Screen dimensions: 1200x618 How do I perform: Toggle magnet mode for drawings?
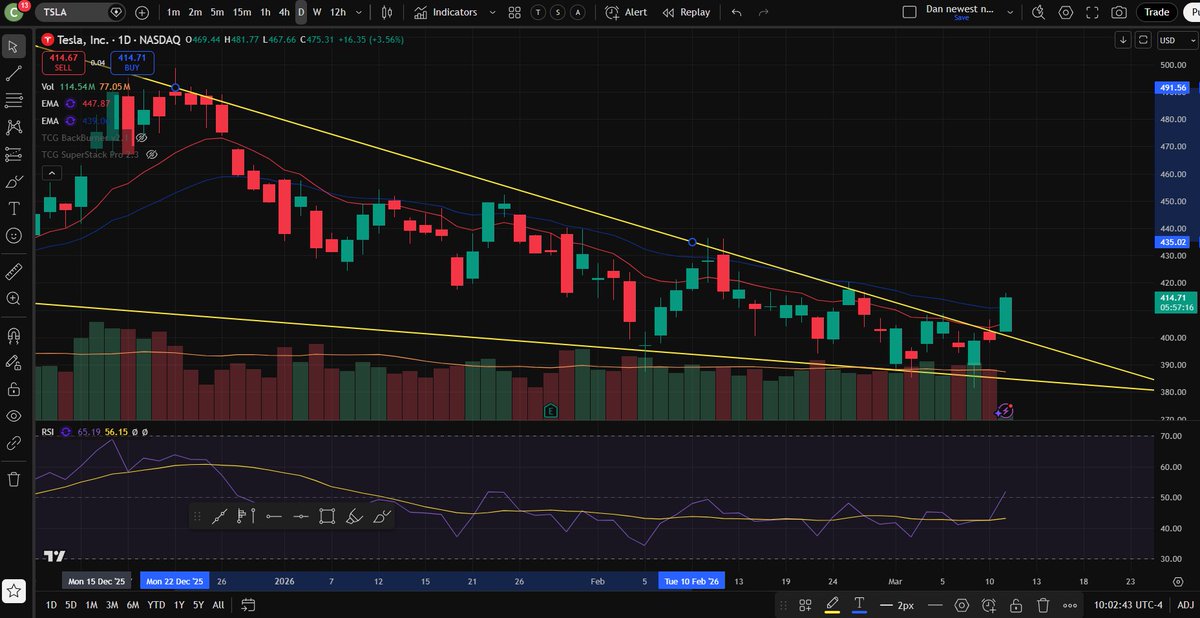(14, 335)
